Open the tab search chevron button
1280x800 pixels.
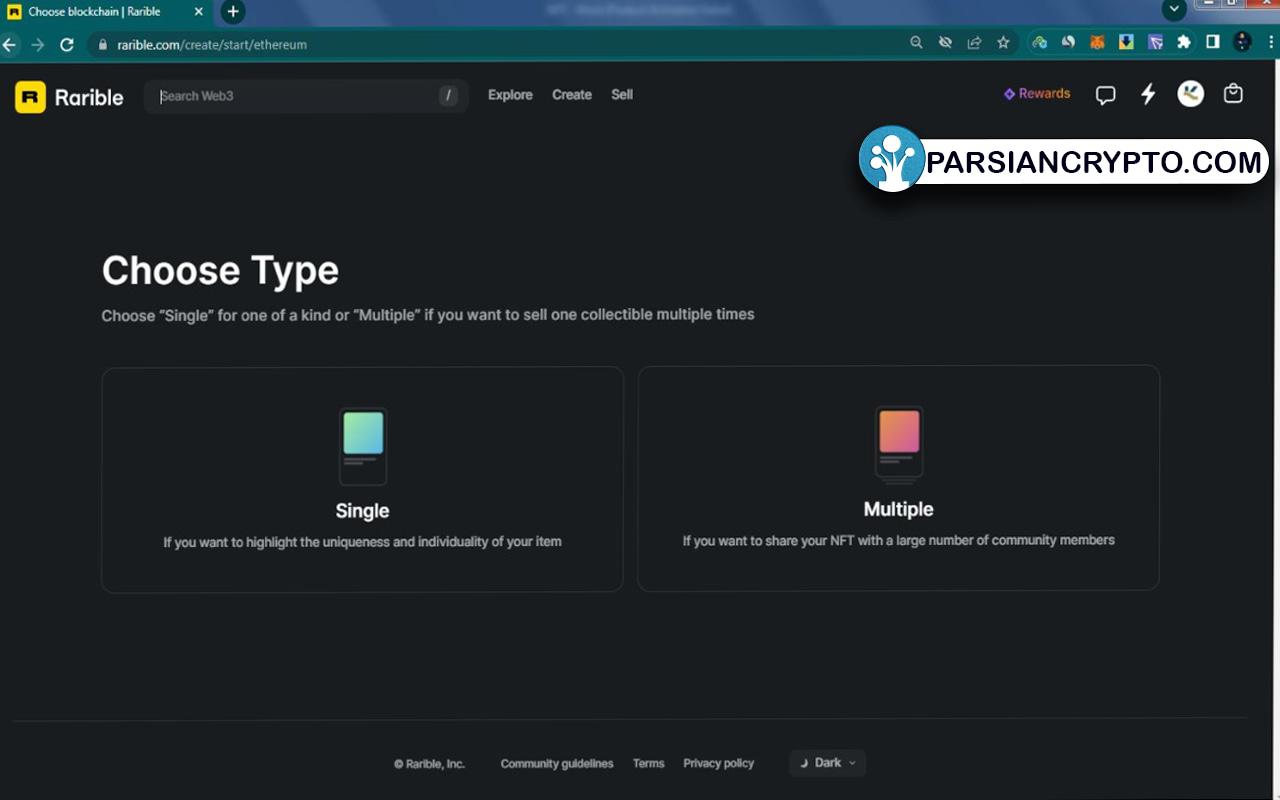point(1175,9)
